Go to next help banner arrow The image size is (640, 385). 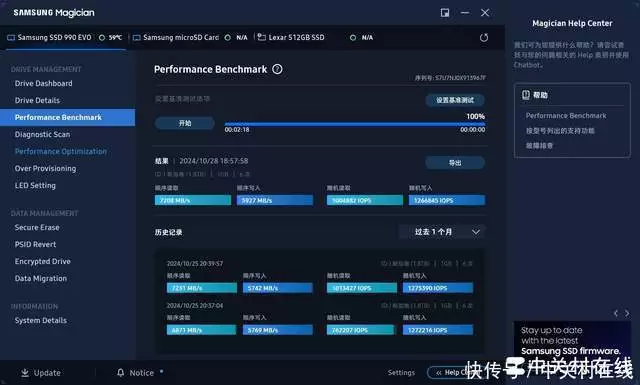[x=627, y=314]
